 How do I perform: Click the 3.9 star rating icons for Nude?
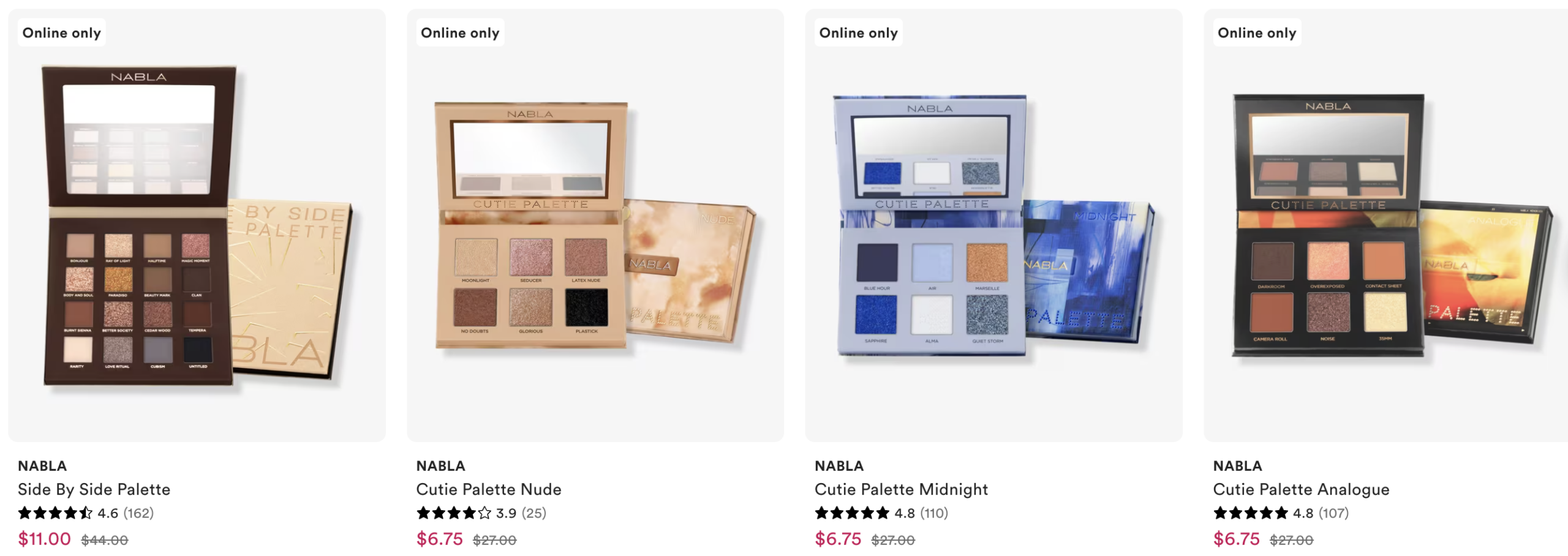[x=454, y=513]
